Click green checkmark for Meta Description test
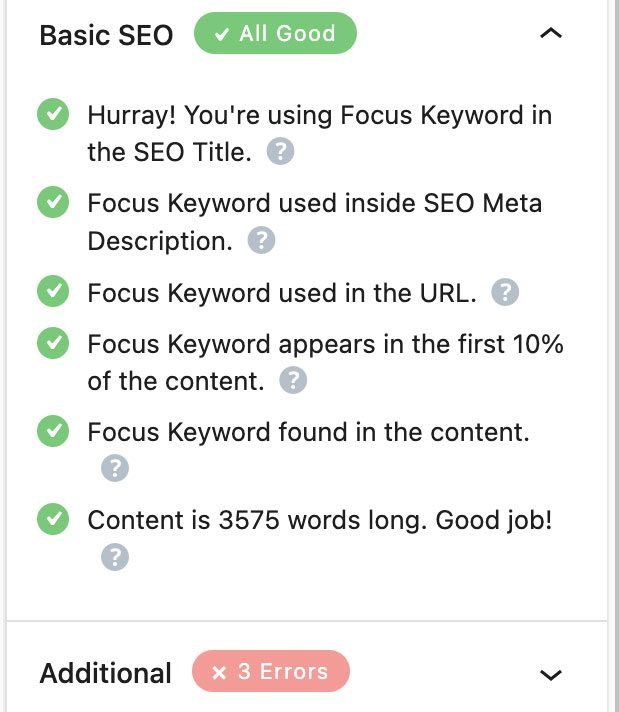Screen dimensions: 619x712 click(53, 203)
